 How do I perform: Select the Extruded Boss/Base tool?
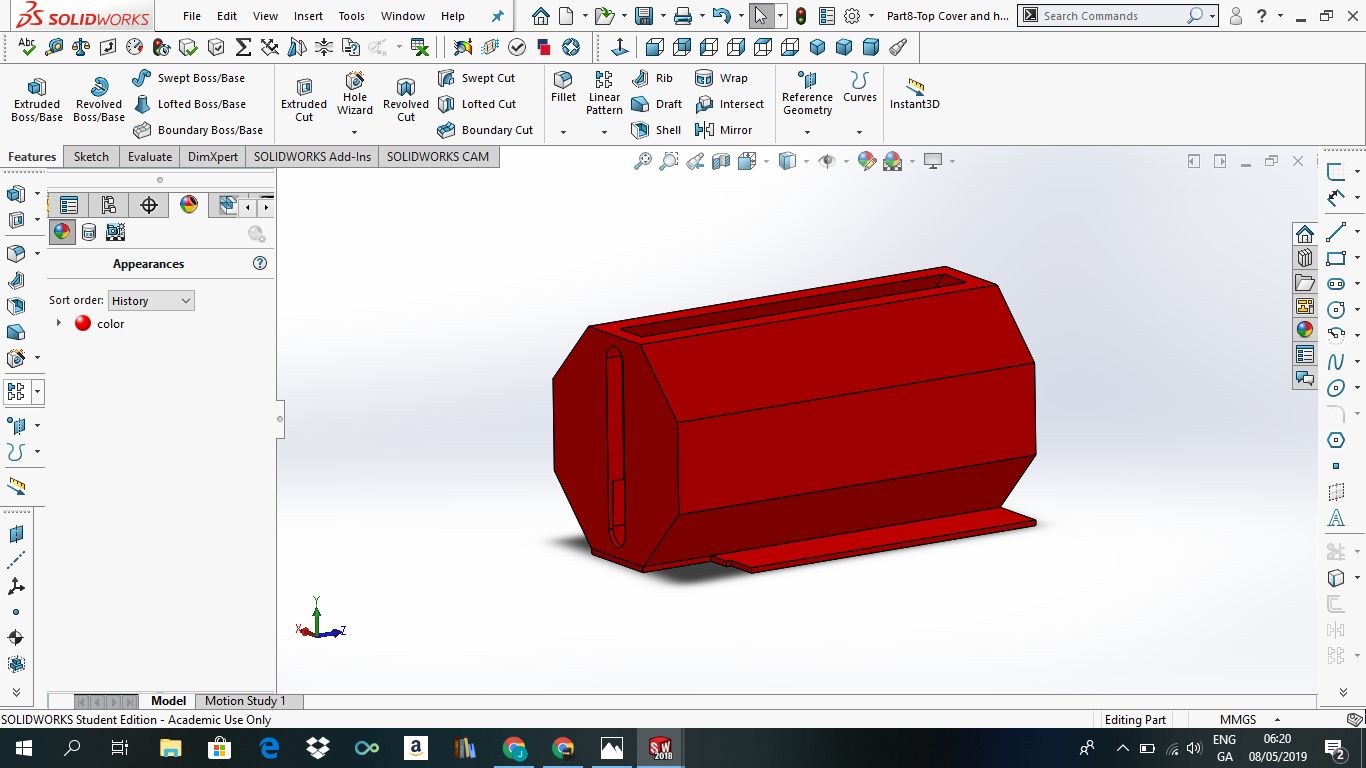(37, 100)
